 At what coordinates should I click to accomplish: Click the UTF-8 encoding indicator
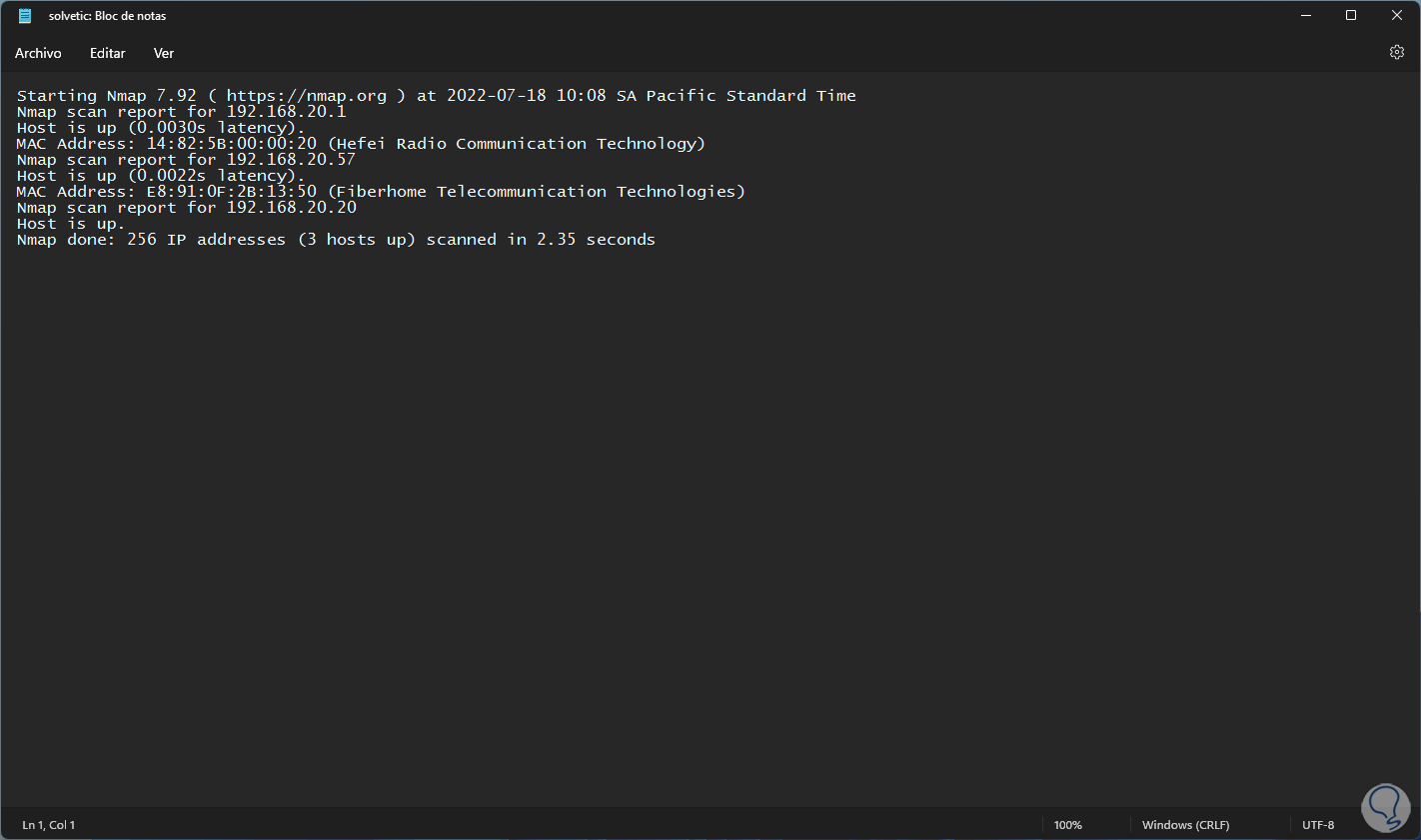[1318, 825]
